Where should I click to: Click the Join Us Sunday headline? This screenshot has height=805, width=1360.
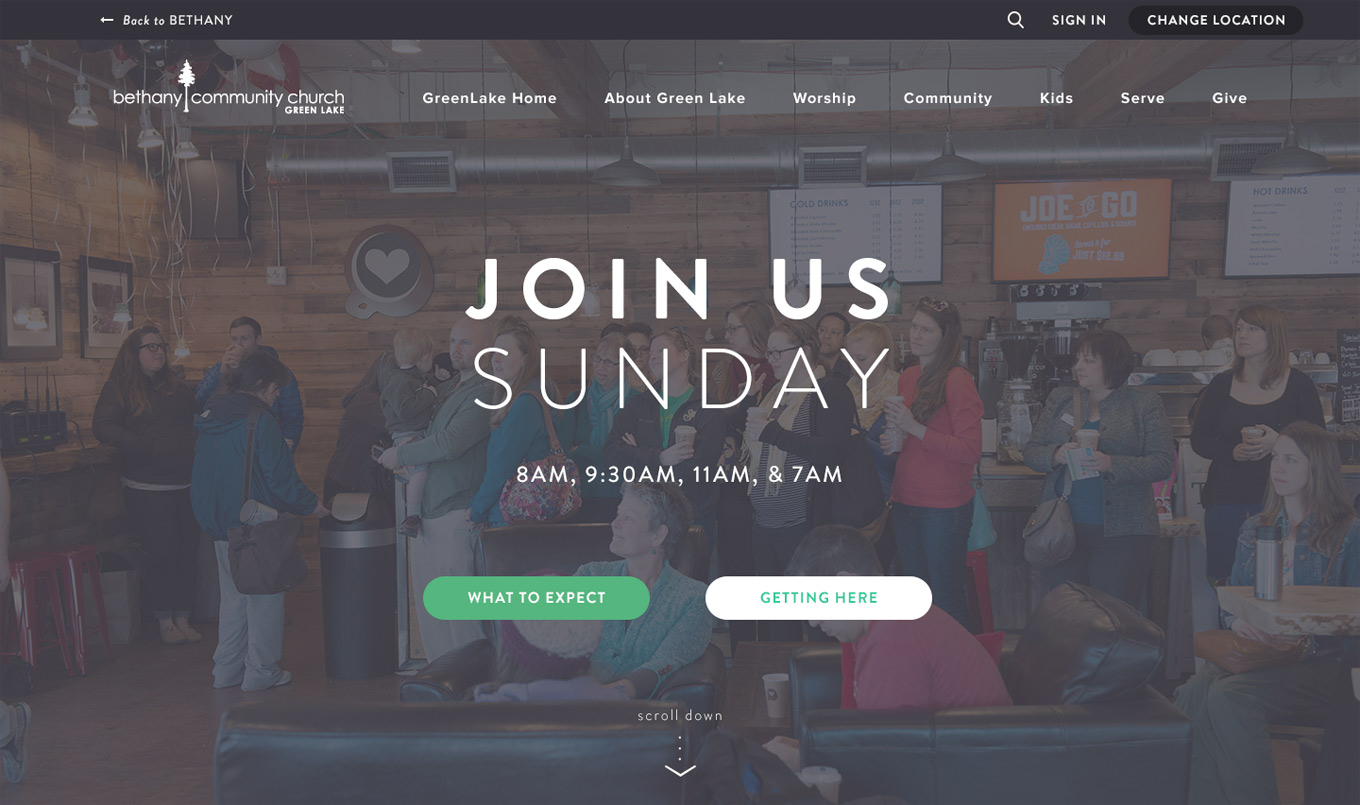pos(680,335)
